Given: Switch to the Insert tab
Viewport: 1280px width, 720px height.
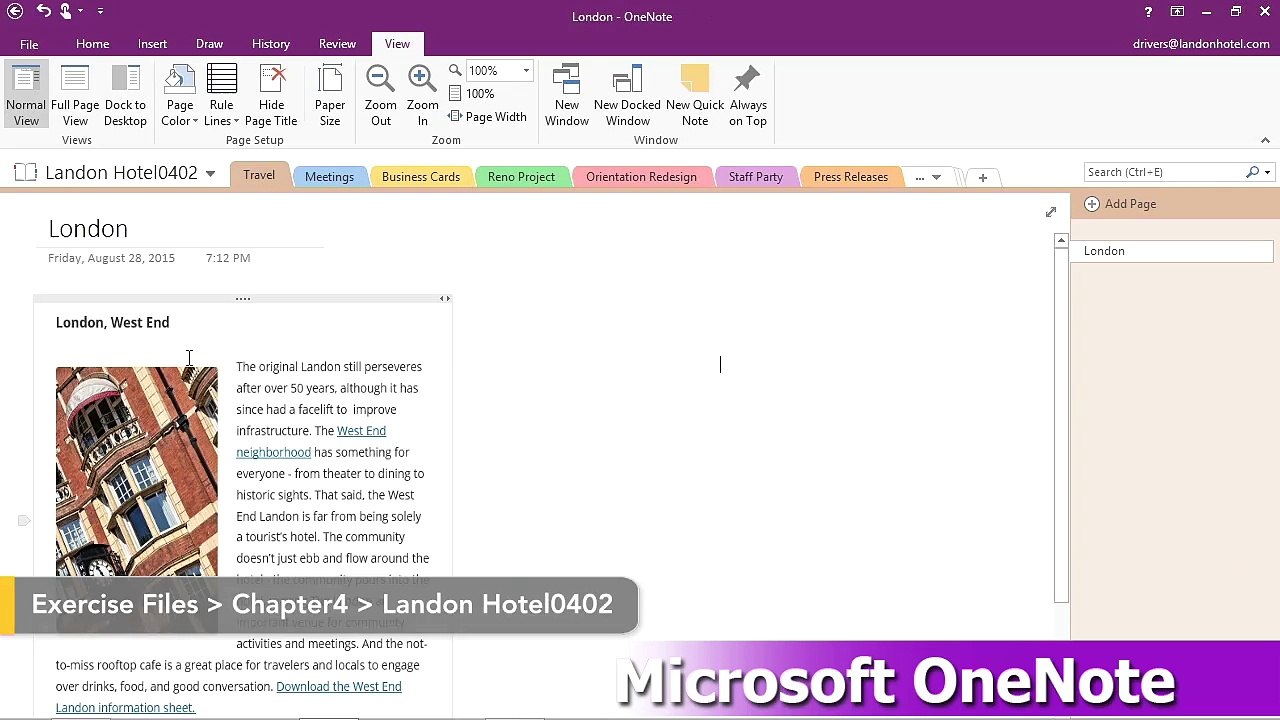Looking at the screenshot, I should tap(152, 44).
